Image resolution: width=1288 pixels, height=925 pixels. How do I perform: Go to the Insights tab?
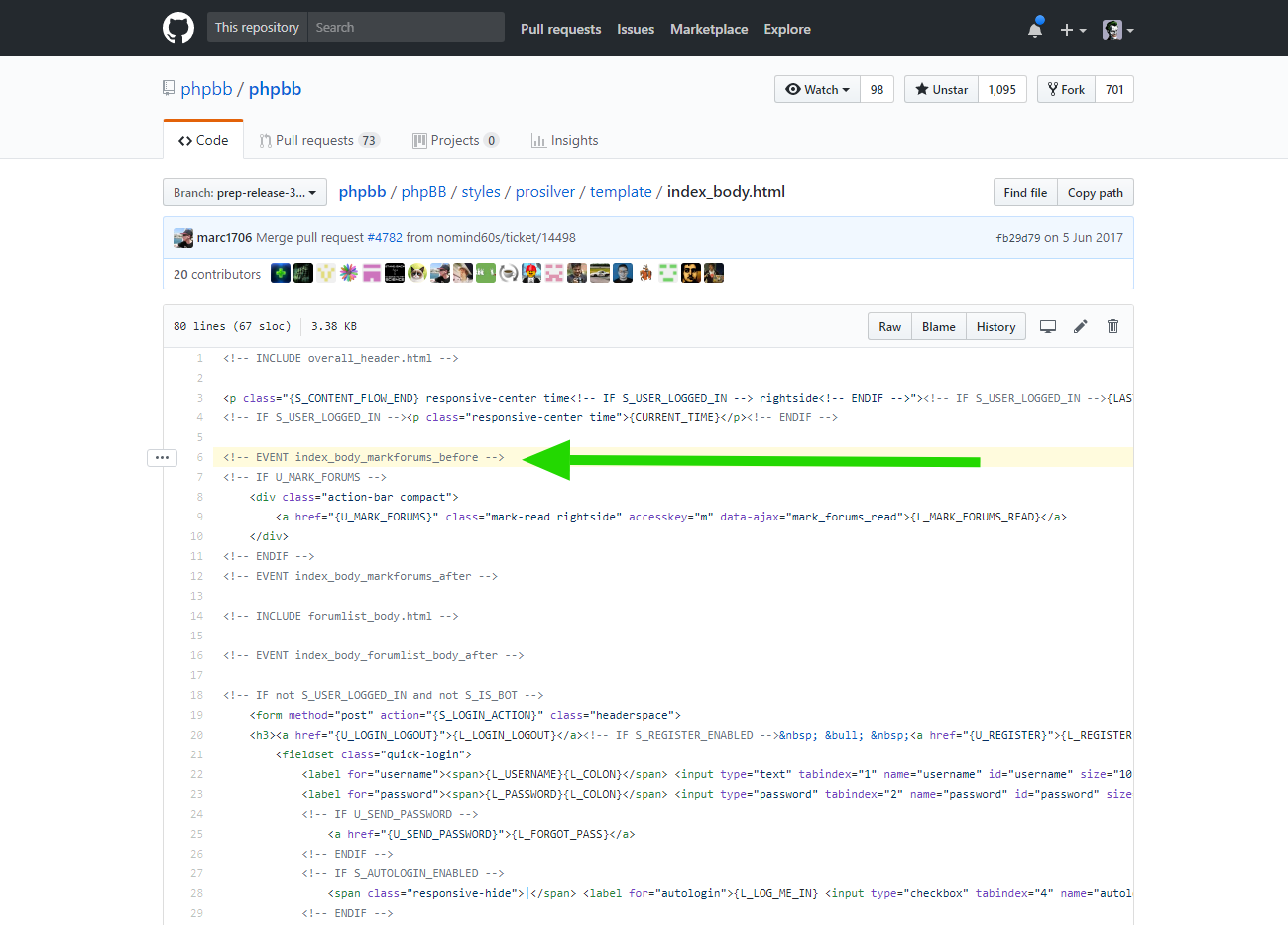click(564, 140)
